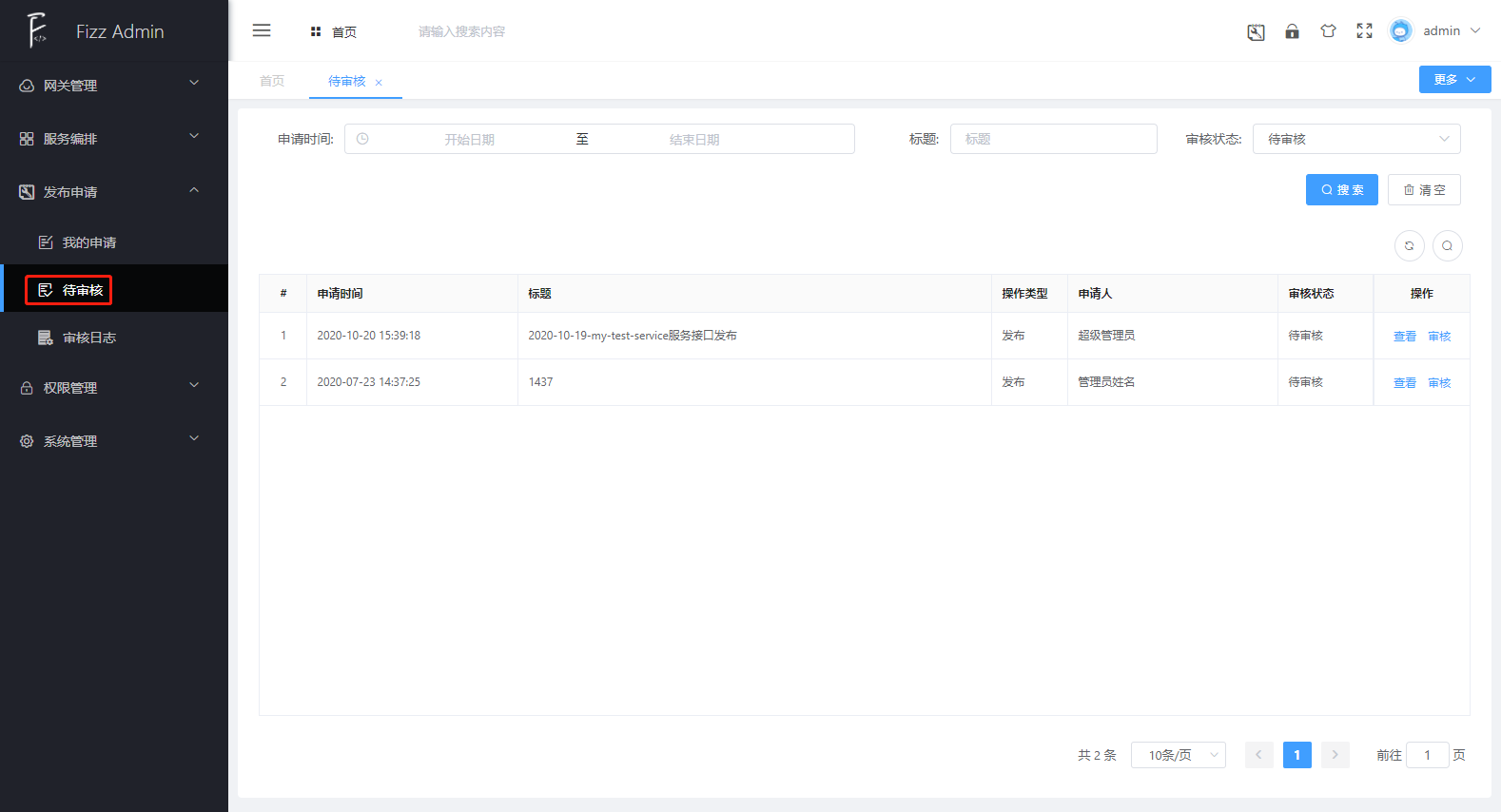Click the lock screen icon

1292,31
